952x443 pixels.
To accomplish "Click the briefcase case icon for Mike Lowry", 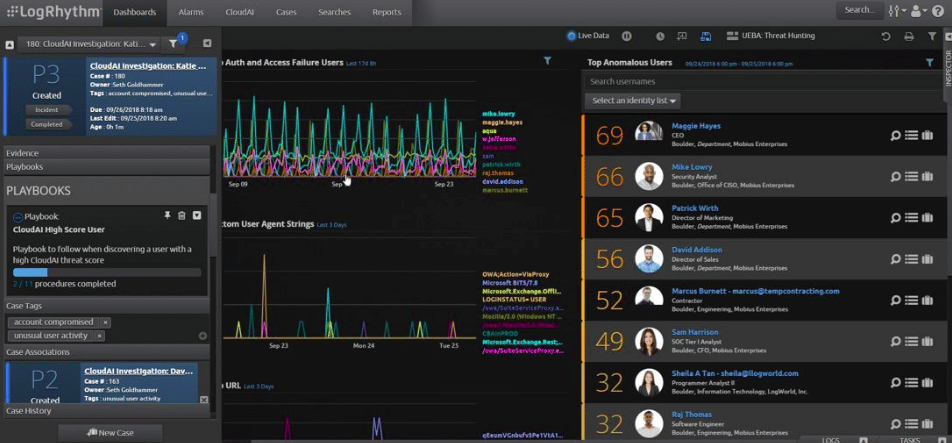I will click(927, 177).
